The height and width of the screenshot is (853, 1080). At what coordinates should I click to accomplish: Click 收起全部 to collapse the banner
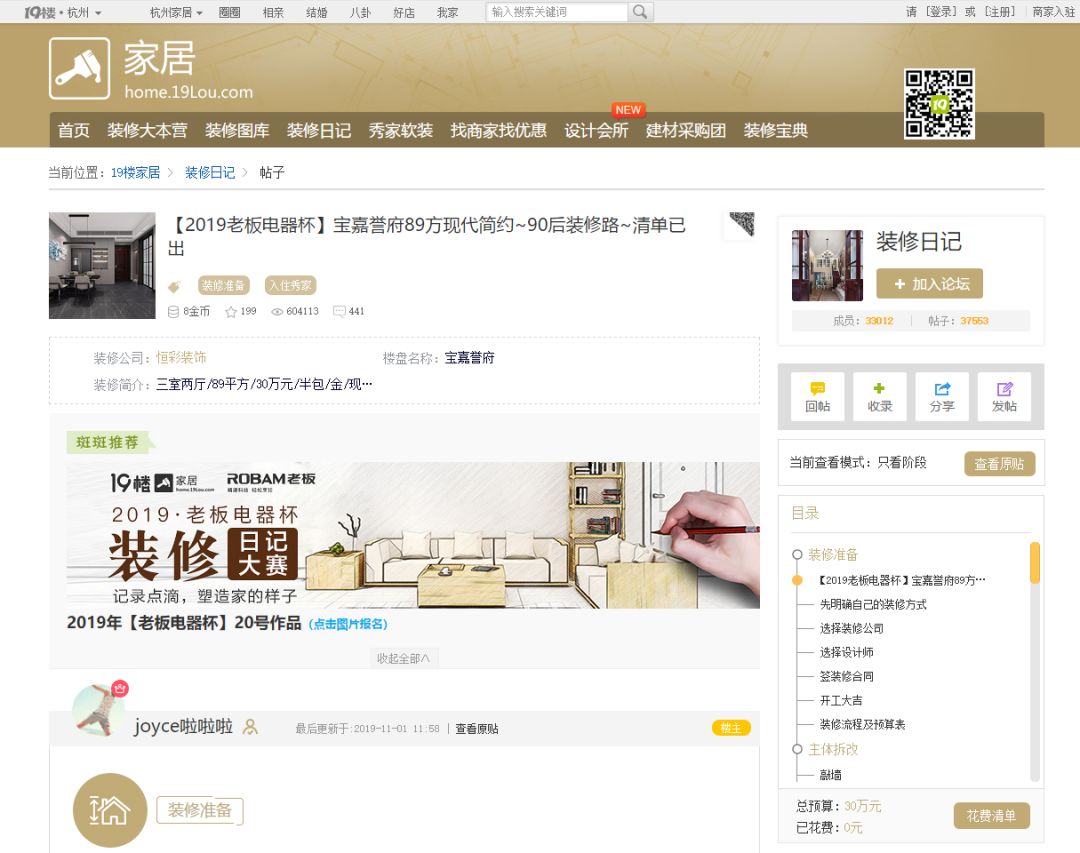click(x=403, y=658)
